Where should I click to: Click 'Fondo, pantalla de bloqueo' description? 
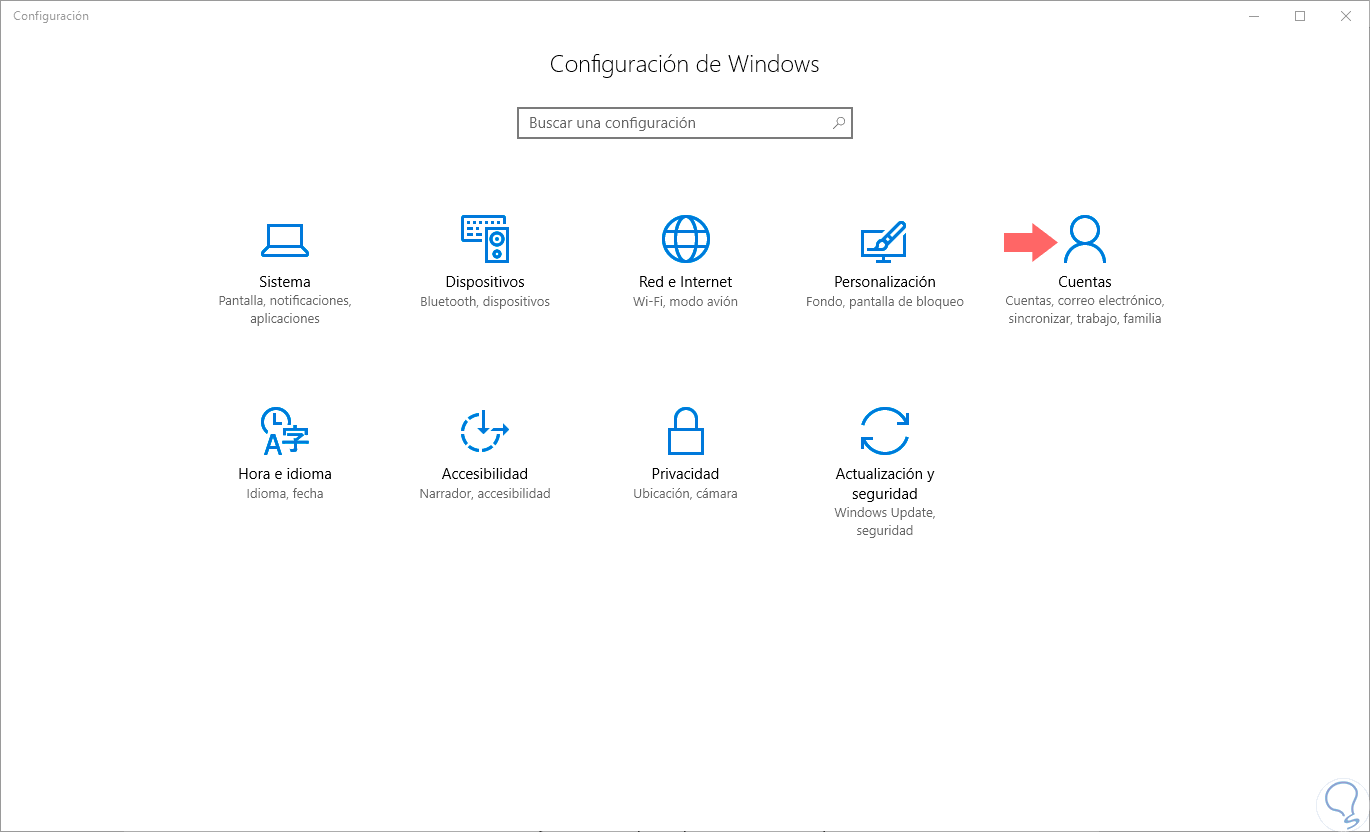[x=885, y=301]
